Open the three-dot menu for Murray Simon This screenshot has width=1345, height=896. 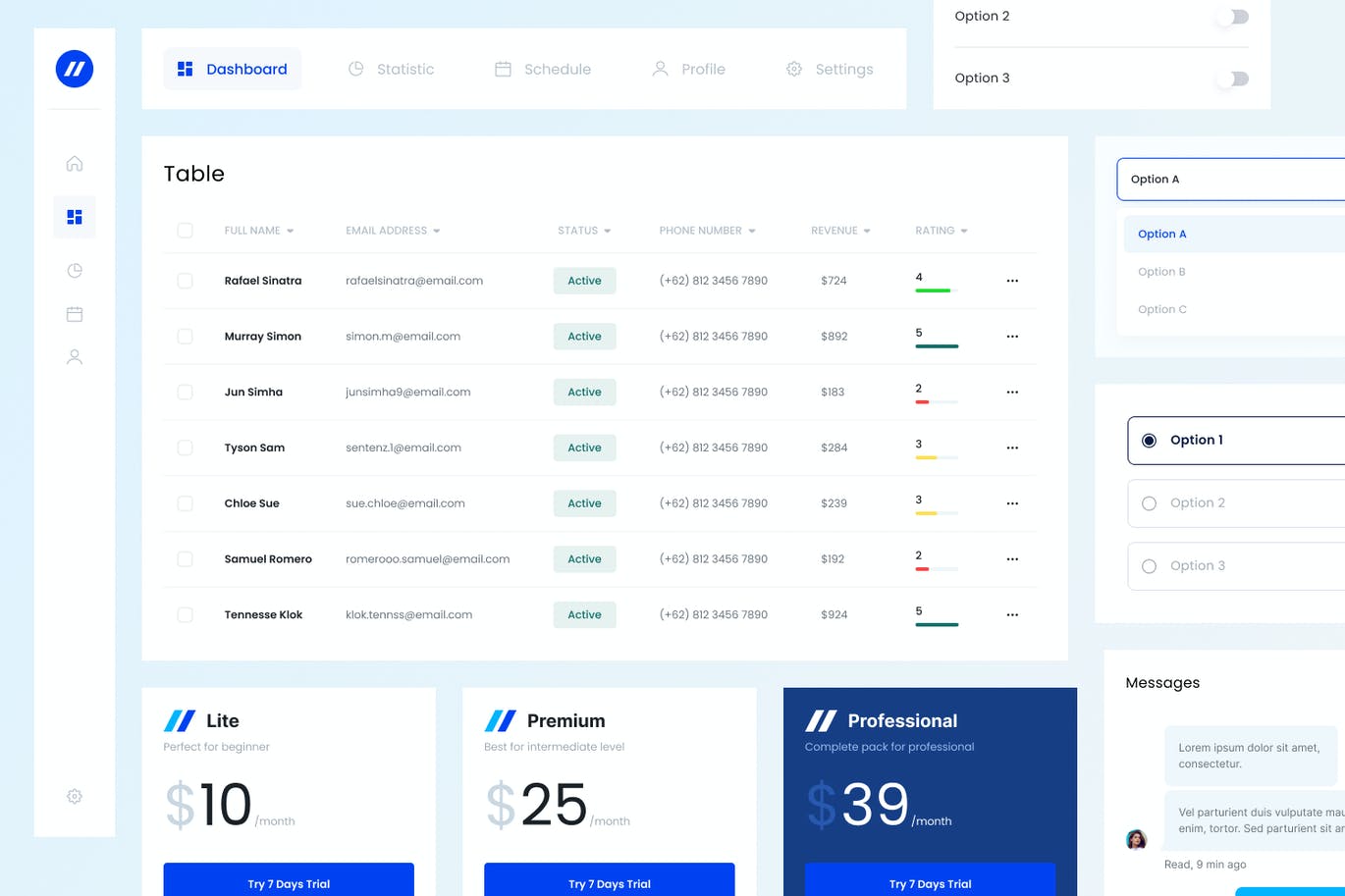(x=1012, y=337)
